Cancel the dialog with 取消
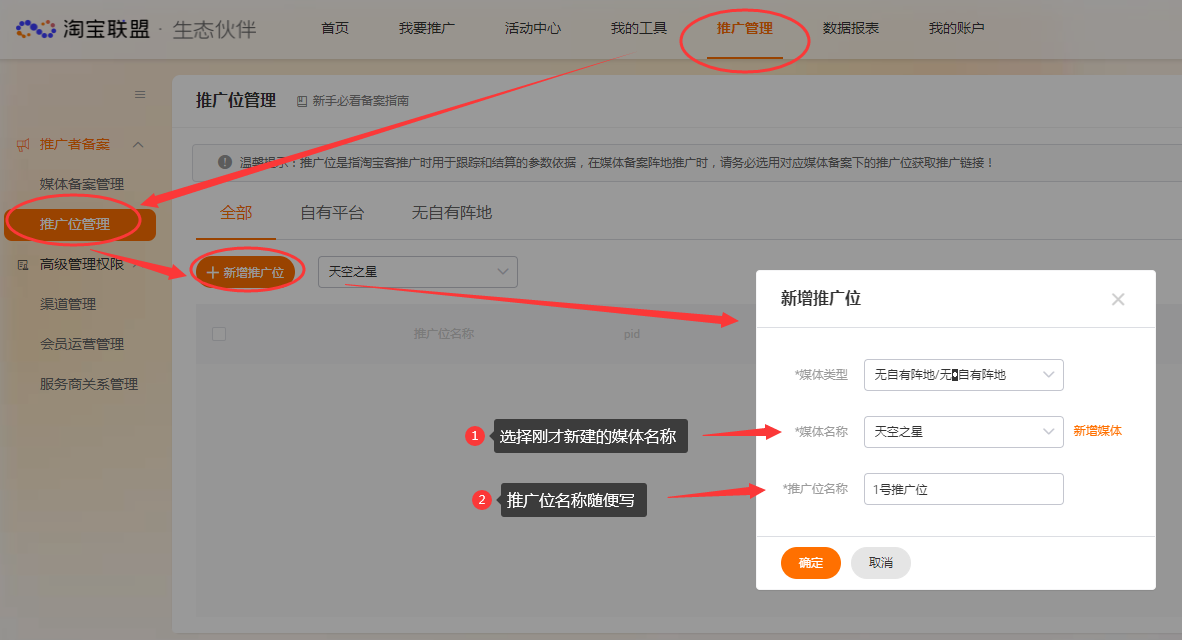Viewport: 1182px width, 640px height. 880,563
